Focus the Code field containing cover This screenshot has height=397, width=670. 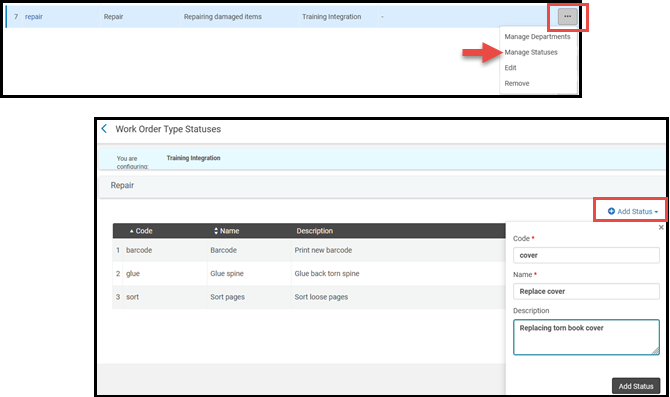[x=586, y=255]
